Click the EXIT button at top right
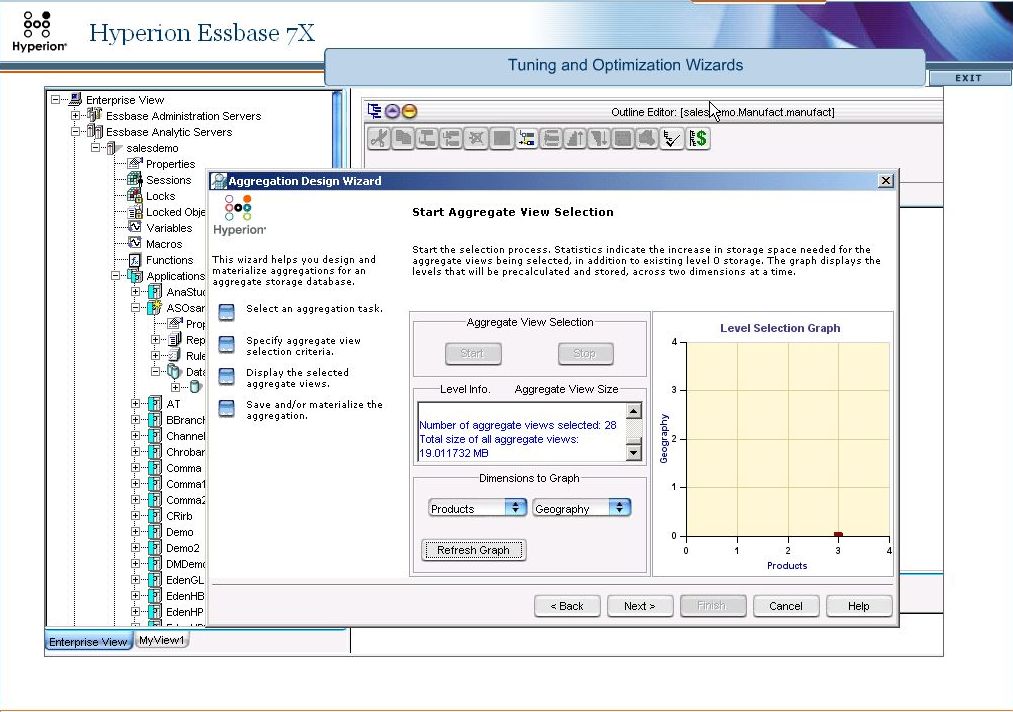 pos(968,78)
